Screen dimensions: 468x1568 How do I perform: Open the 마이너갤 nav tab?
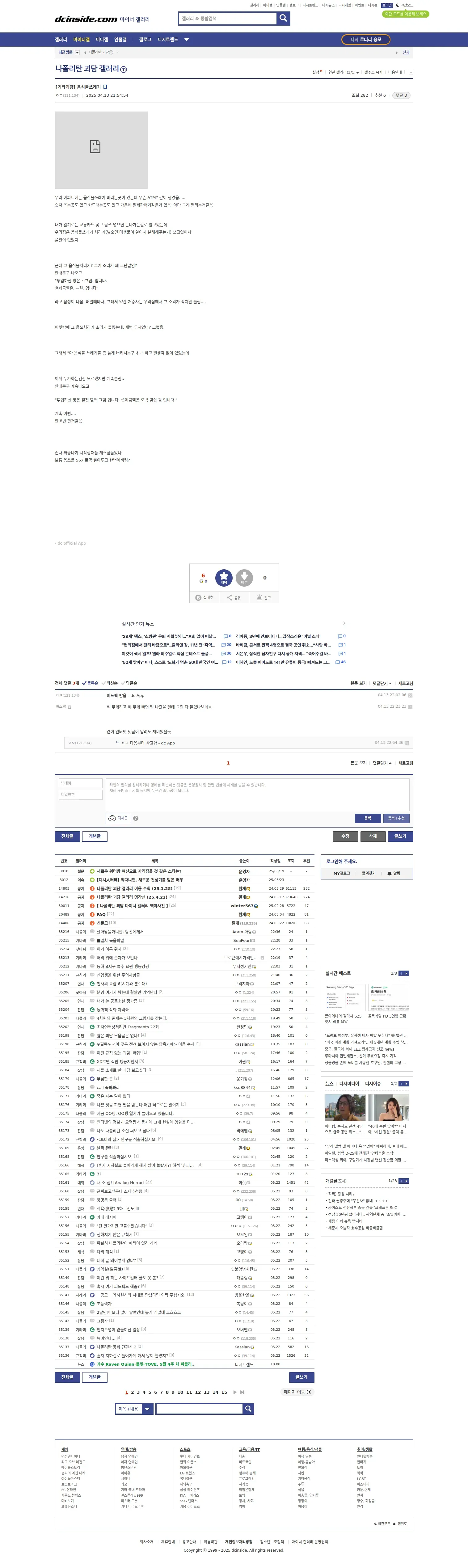tap(82, 40)
